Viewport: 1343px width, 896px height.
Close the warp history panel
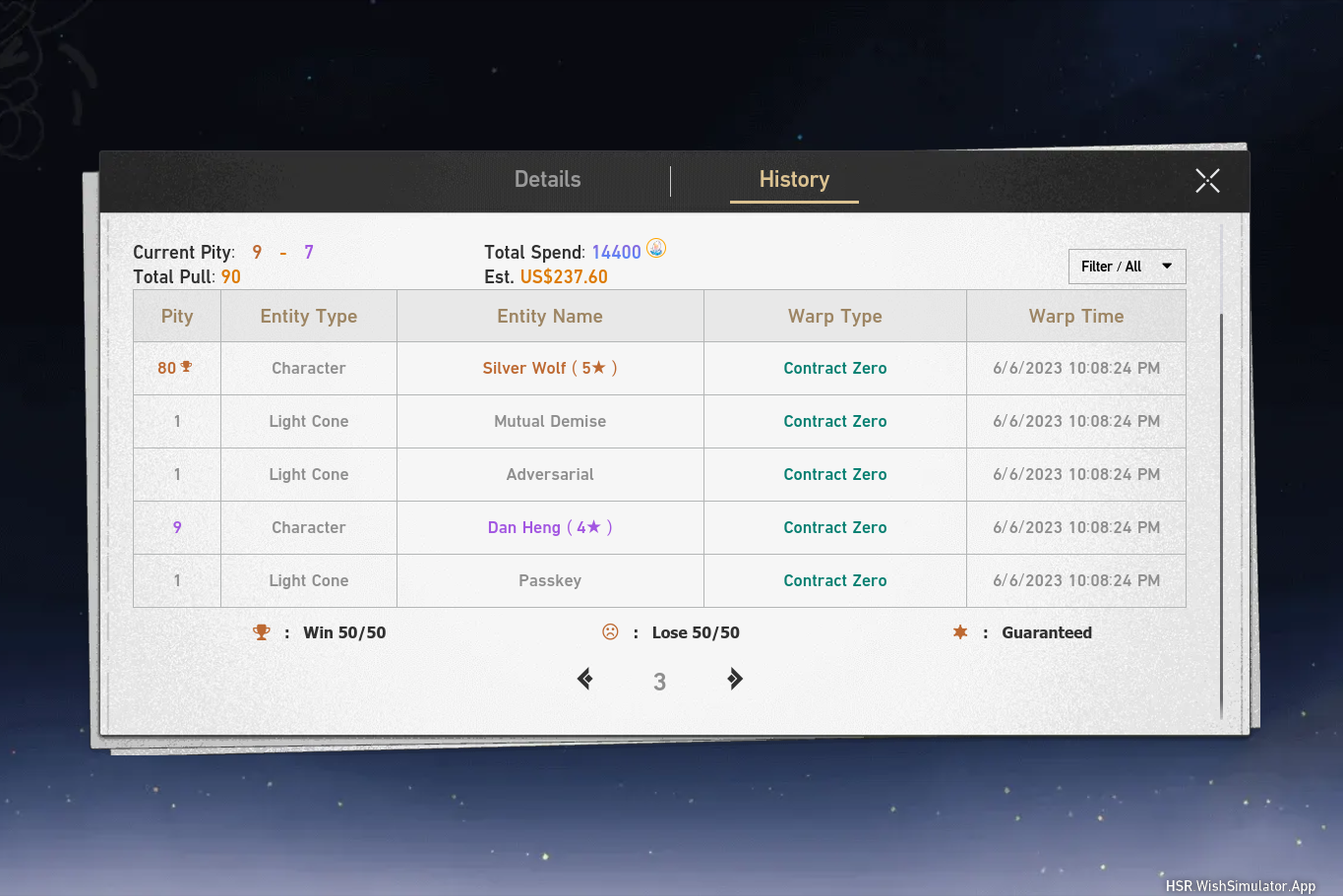(x=1207, y=180)
